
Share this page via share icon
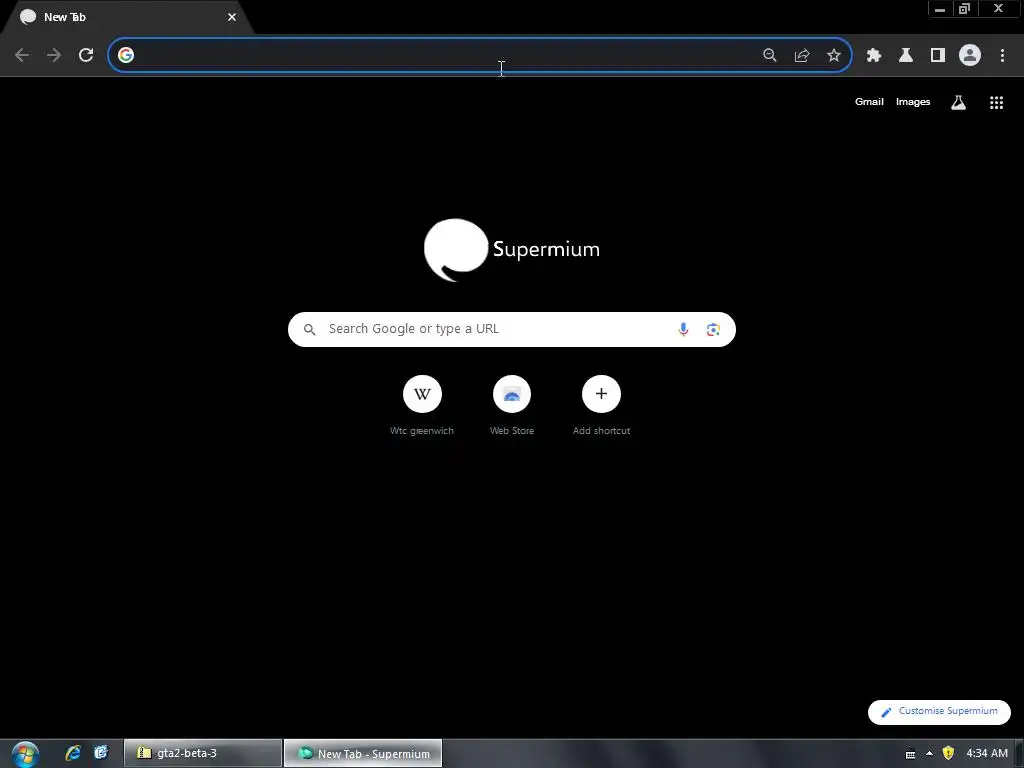click(x=802, y=55)
